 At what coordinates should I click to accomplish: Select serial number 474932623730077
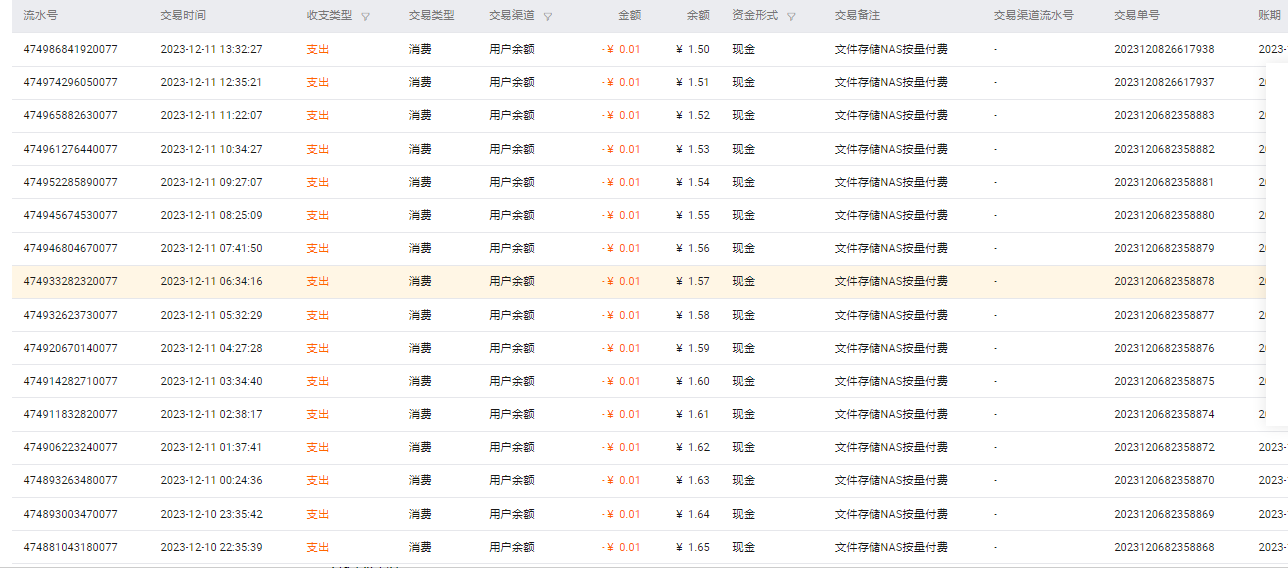(70, 316)
